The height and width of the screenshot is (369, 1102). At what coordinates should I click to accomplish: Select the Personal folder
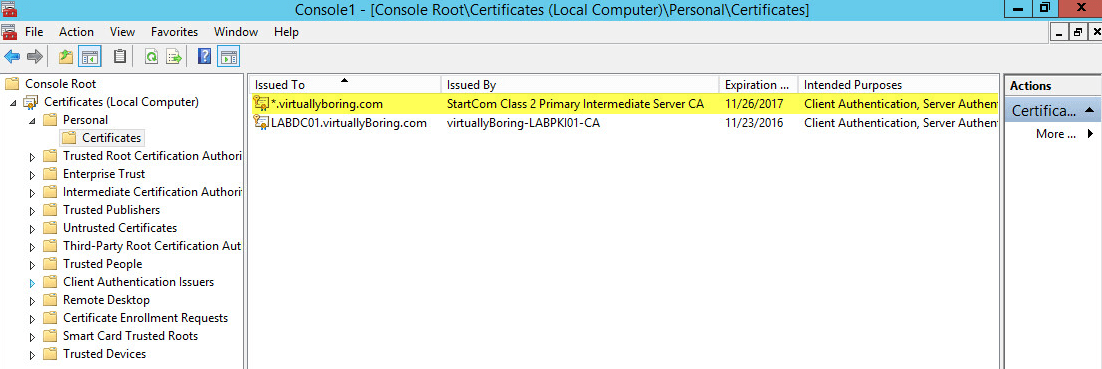(x=85, y=120)
